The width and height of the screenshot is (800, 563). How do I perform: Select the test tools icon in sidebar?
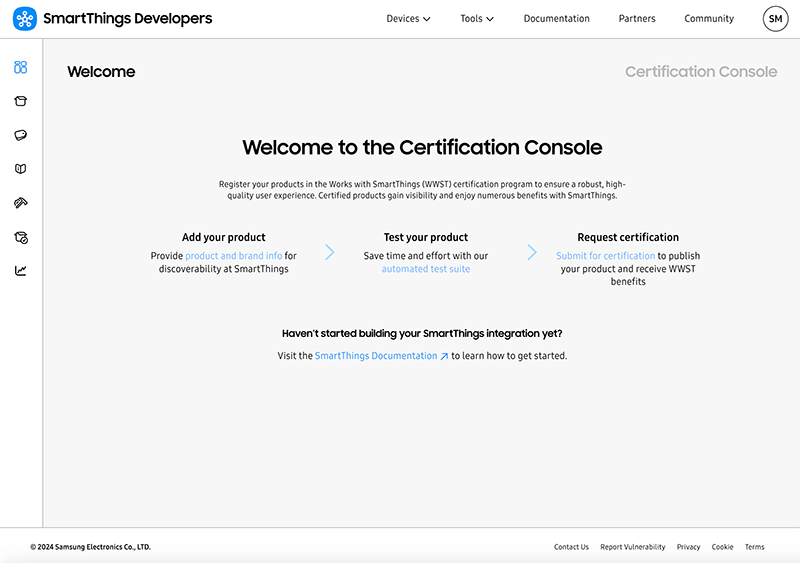click(20, 203)
